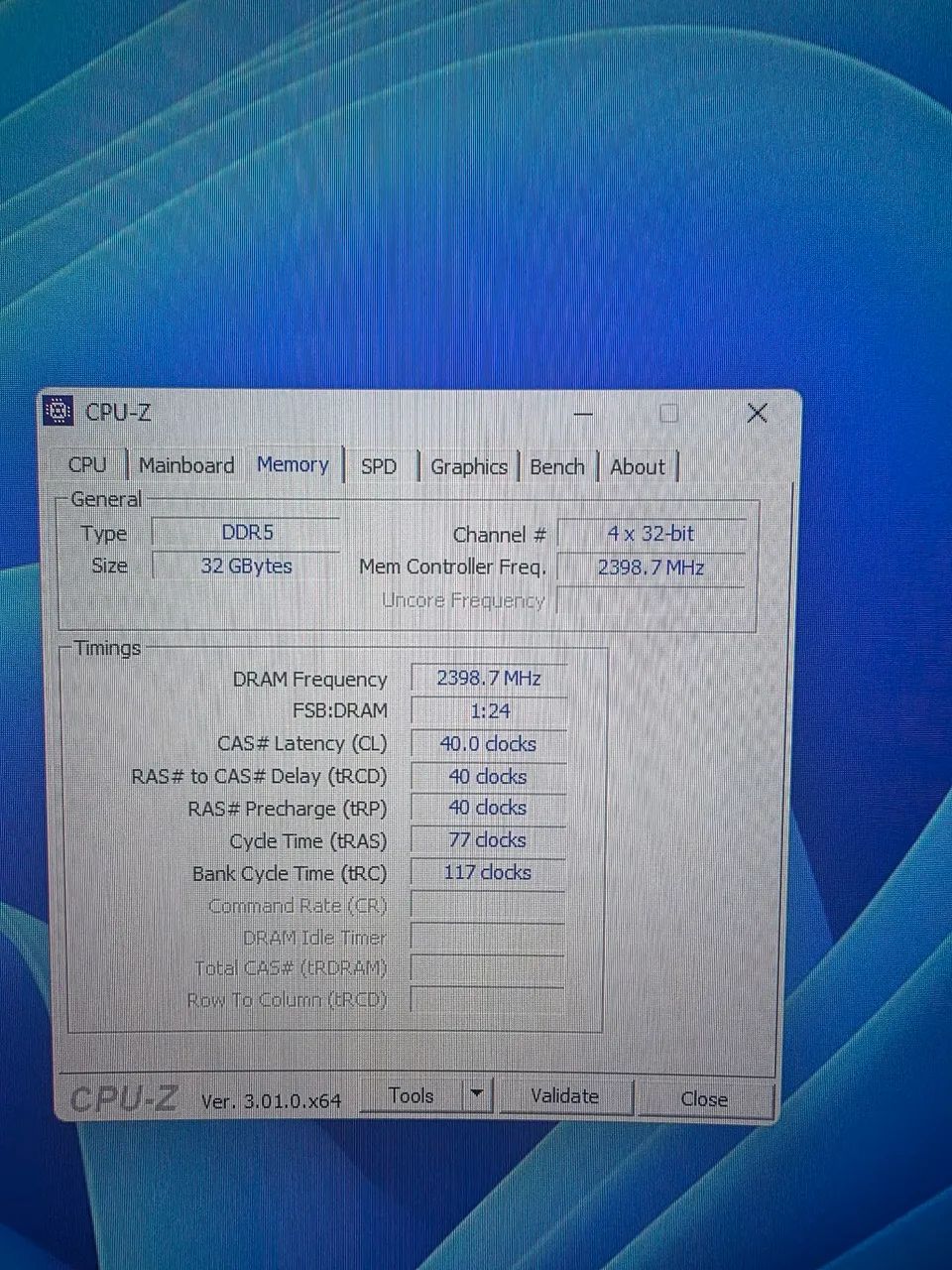
Task: Click the FSB:DRAM label
Action: (340, 711)
